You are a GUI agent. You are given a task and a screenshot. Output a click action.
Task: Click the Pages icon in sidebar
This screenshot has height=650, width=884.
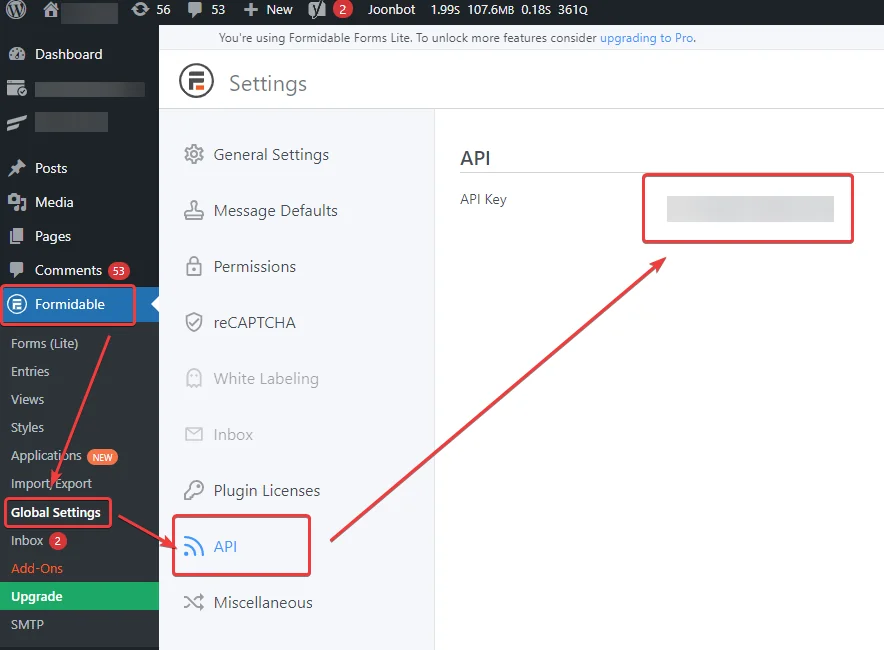click(17, 236)
